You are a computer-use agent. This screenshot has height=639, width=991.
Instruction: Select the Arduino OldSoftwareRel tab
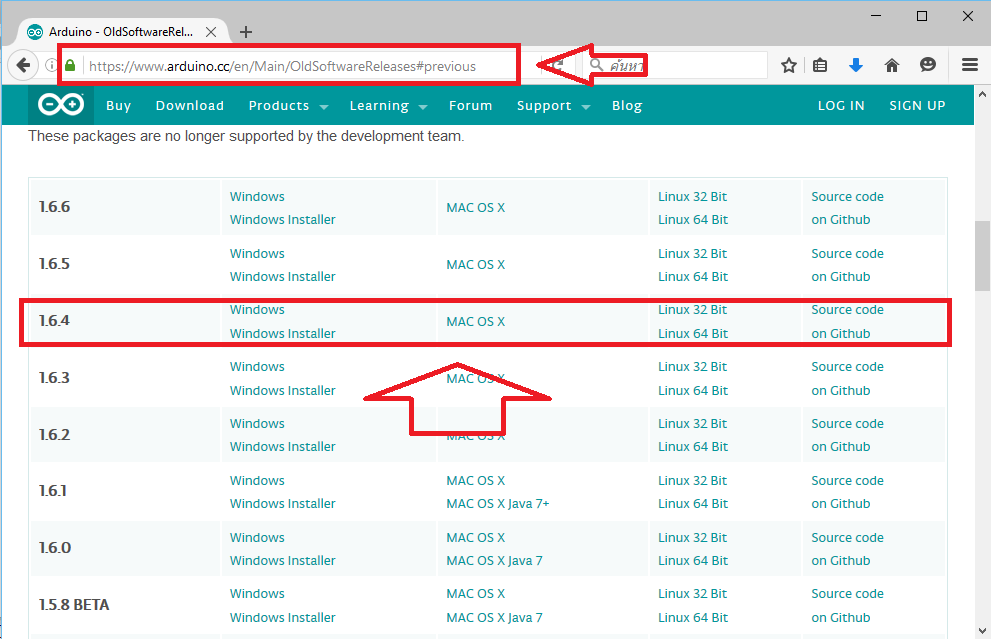click(x=123, y=32)
